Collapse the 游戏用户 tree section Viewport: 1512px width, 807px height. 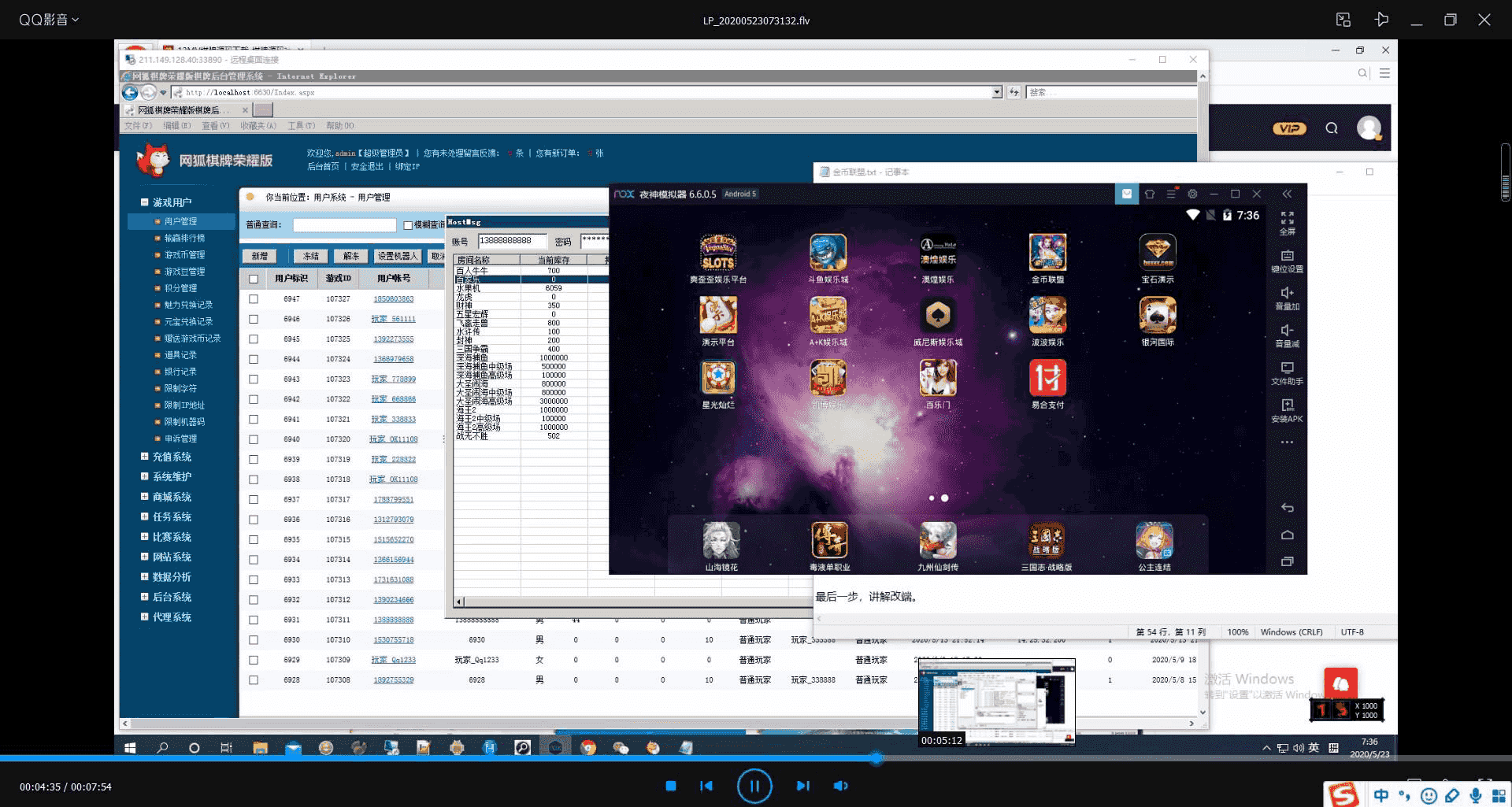point(145,202)
